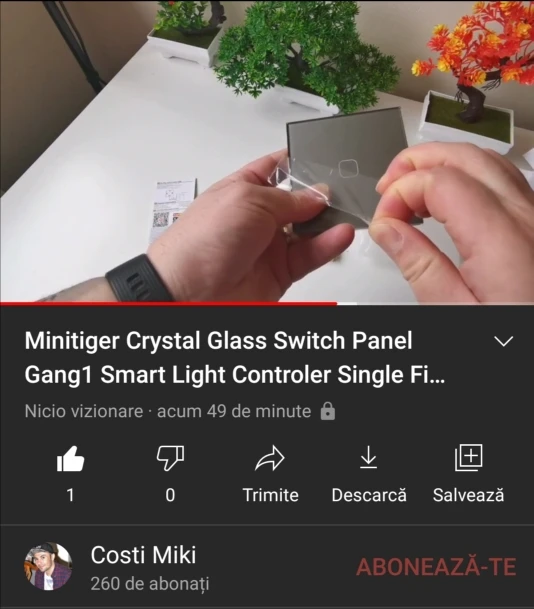This screenshot has height=609, width=534.
Task: Tap the save-to-playlist icon above Salvează
Action: pyautogui.click(x=469, y=458)
